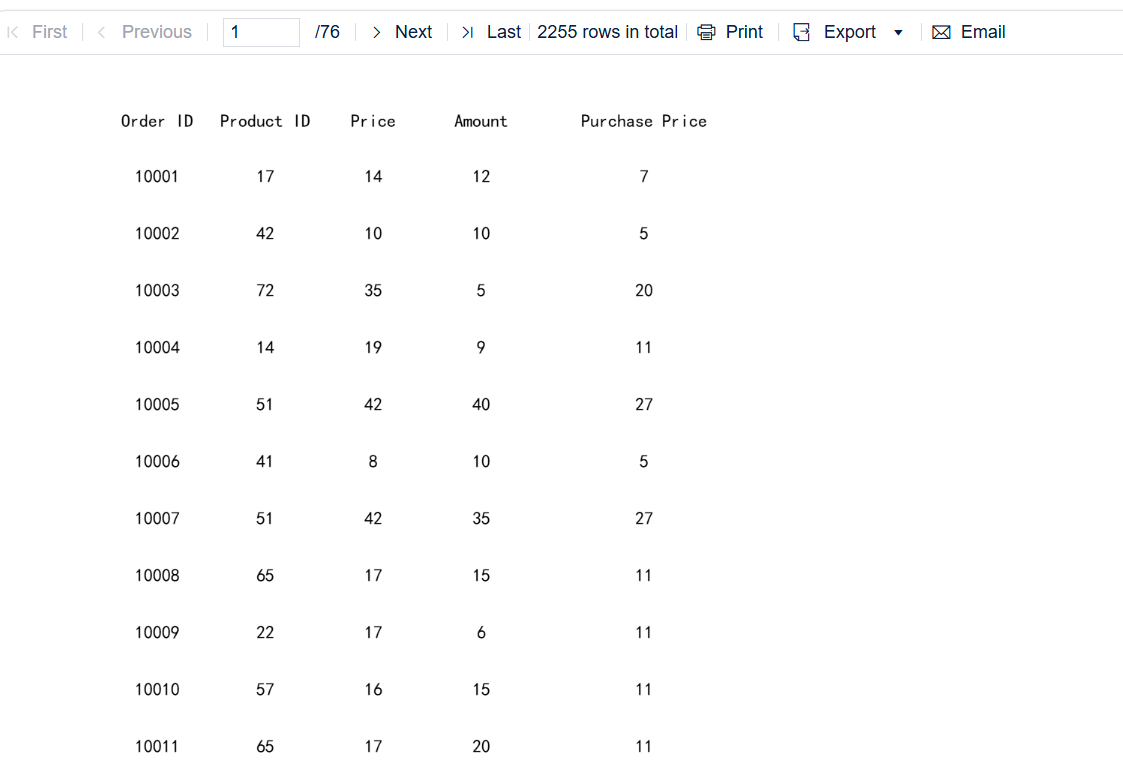Click the Email button label
The width and height of the screenshot is (1123, 765).
point(983,32)
